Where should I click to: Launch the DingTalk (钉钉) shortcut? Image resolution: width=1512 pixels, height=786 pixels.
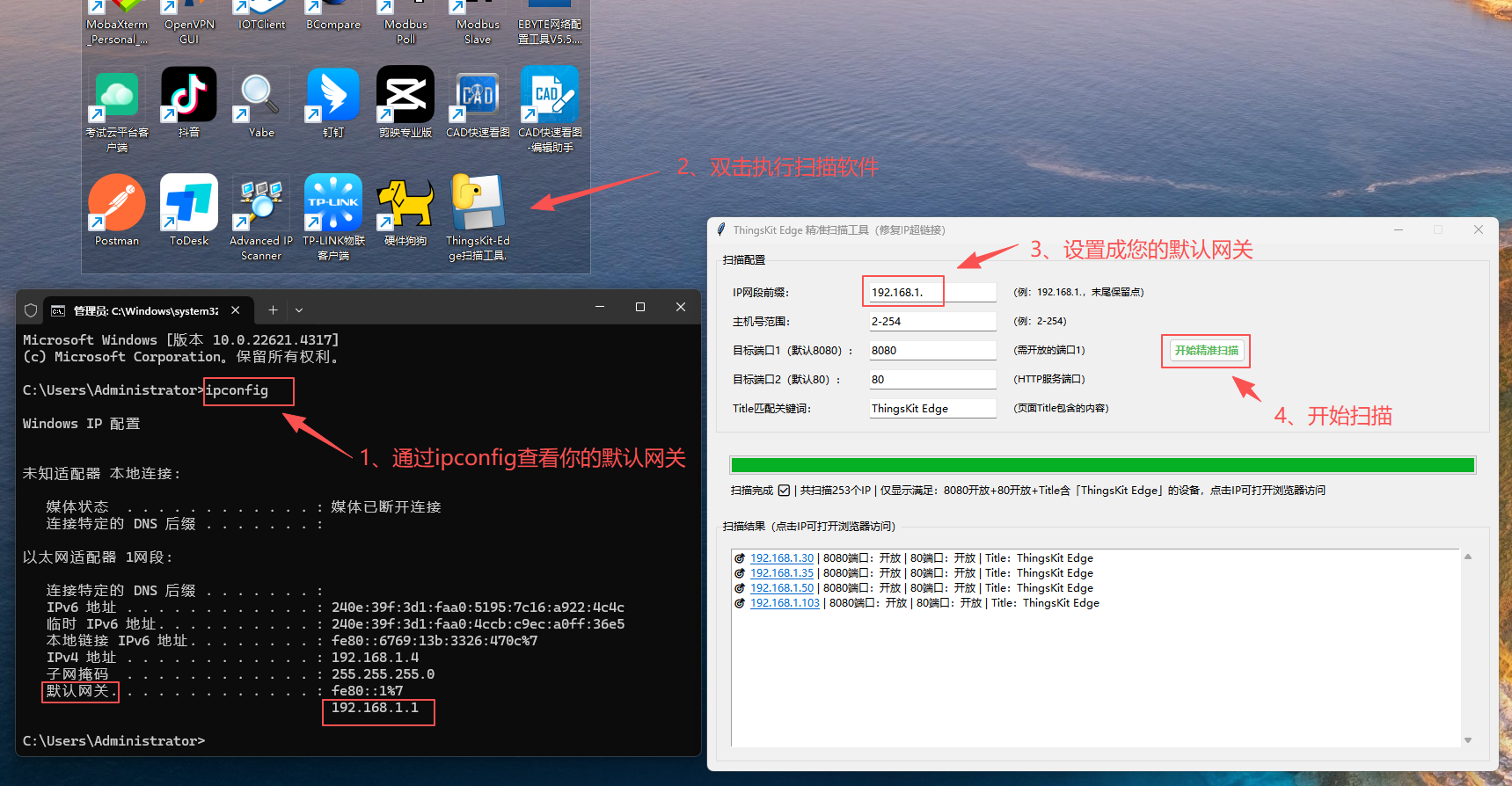pyautogui.click(x=333, y=95)
